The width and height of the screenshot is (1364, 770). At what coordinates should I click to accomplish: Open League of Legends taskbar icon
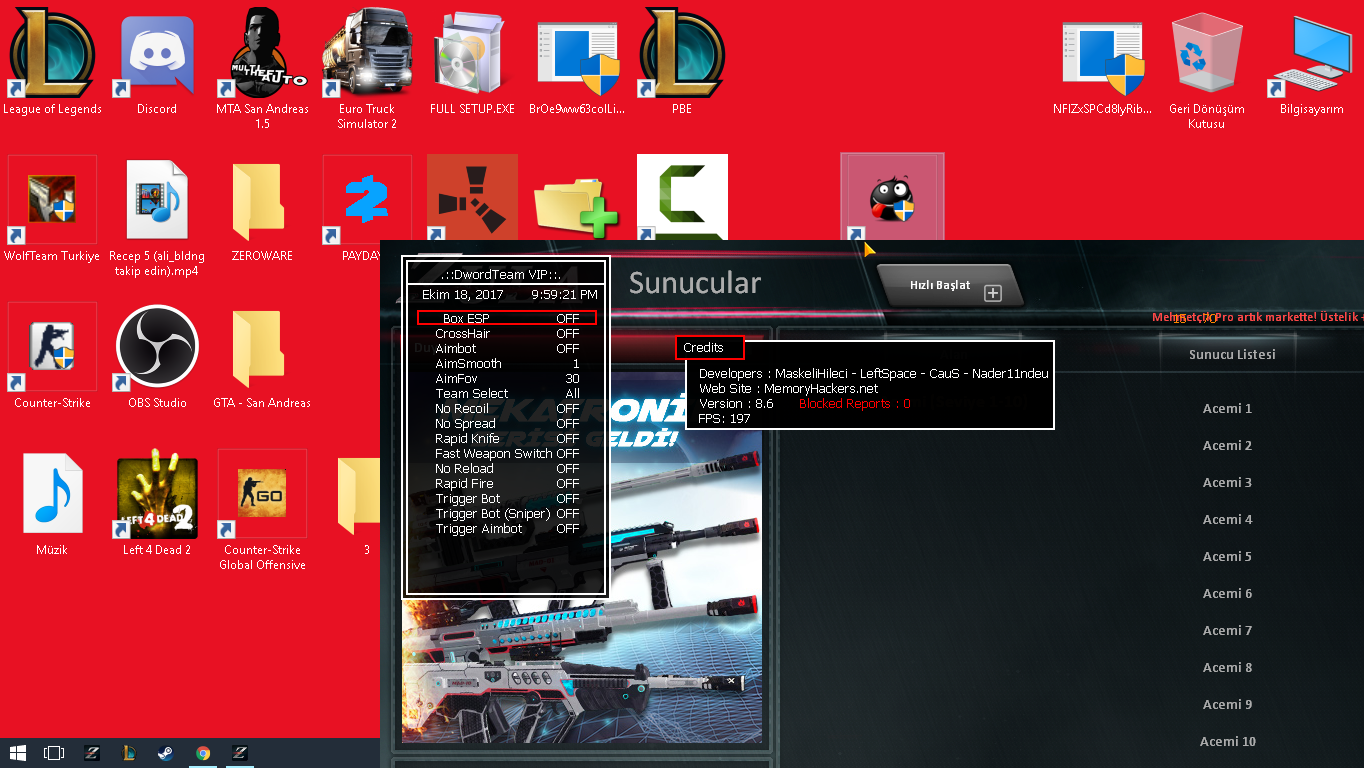[x=128, y=752]
